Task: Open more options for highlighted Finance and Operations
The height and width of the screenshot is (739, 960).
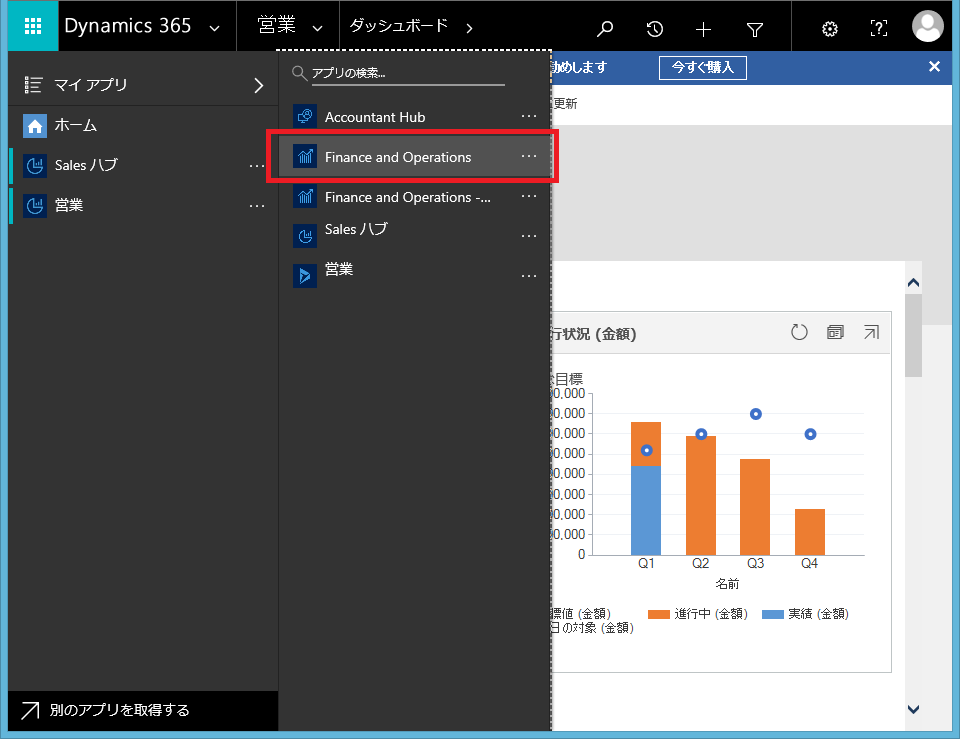Action: [529, 156]
